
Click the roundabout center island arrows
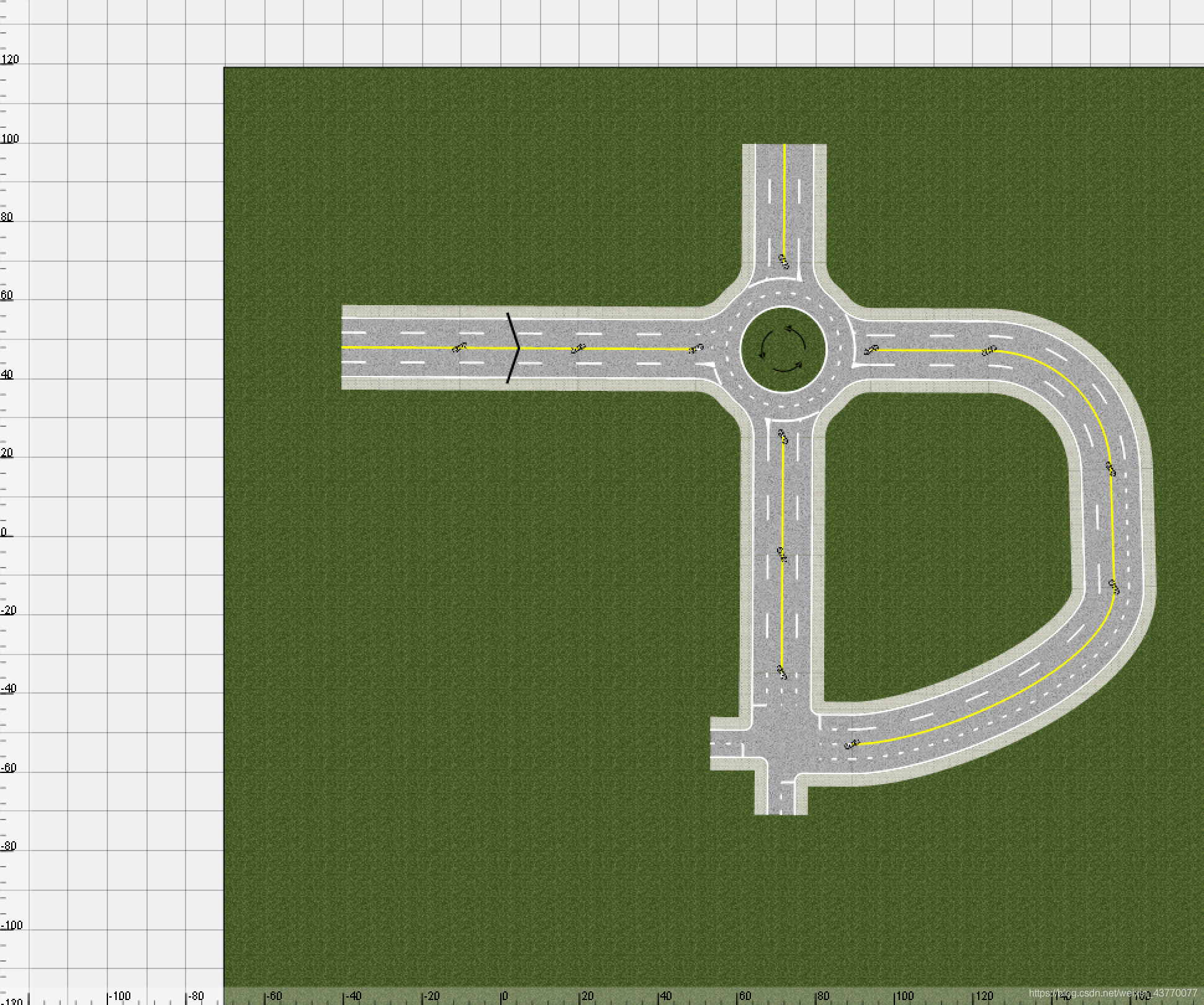coord(783,350)
